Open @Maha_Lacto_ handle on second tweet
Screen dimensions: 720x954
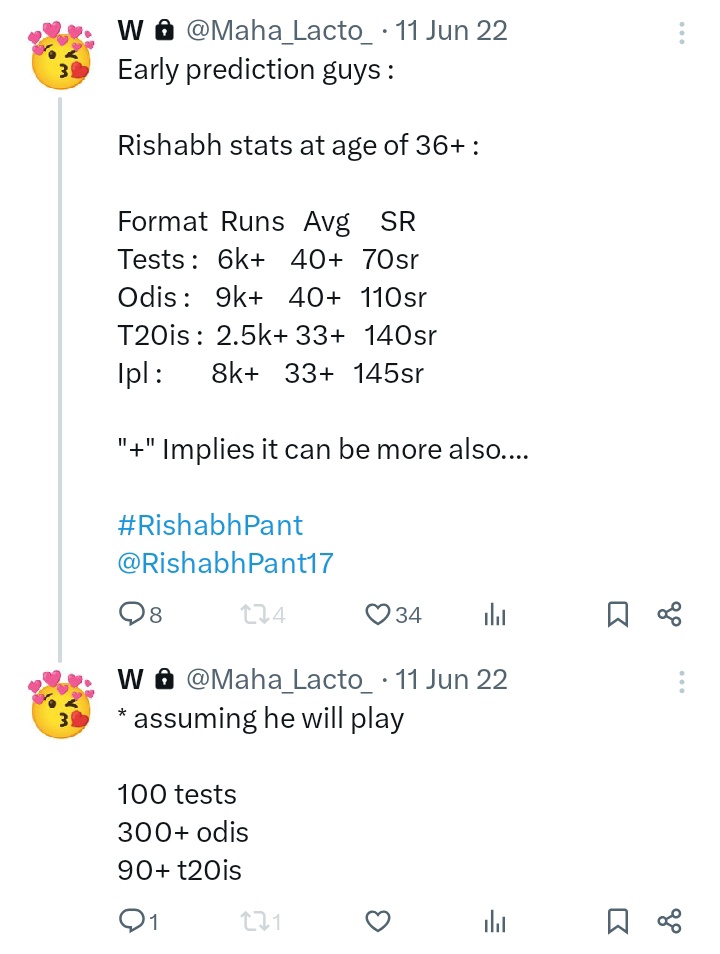click(x=279, y=680)
